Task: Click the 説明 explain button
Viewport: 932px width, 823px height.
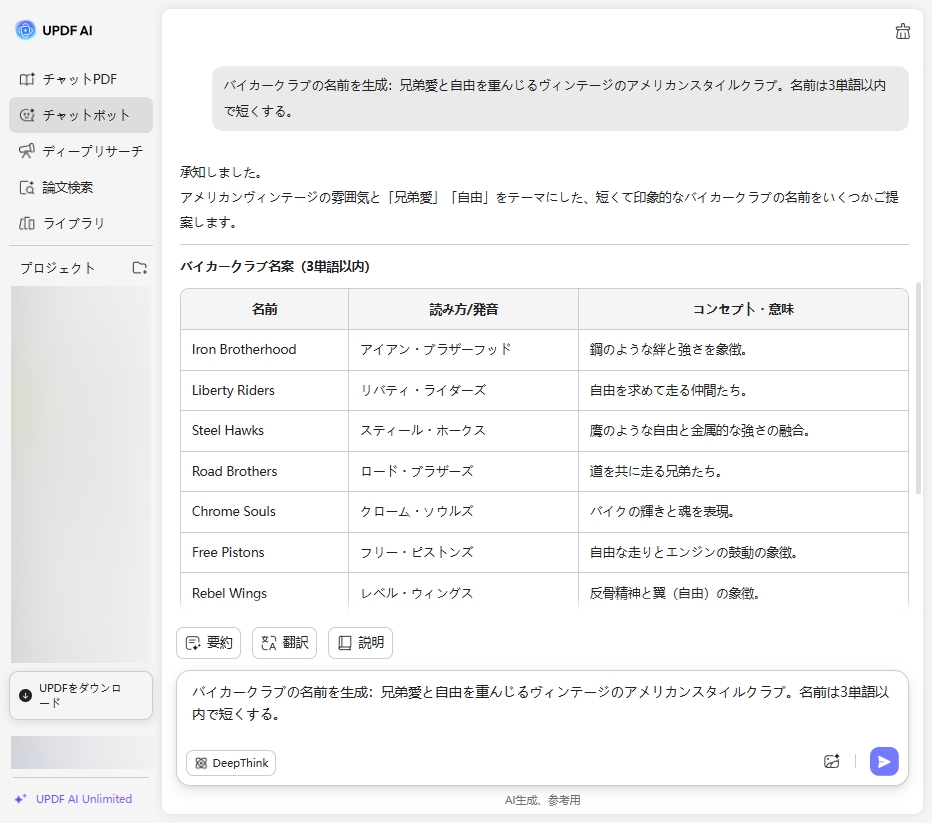Action: [x=360, y=643]
